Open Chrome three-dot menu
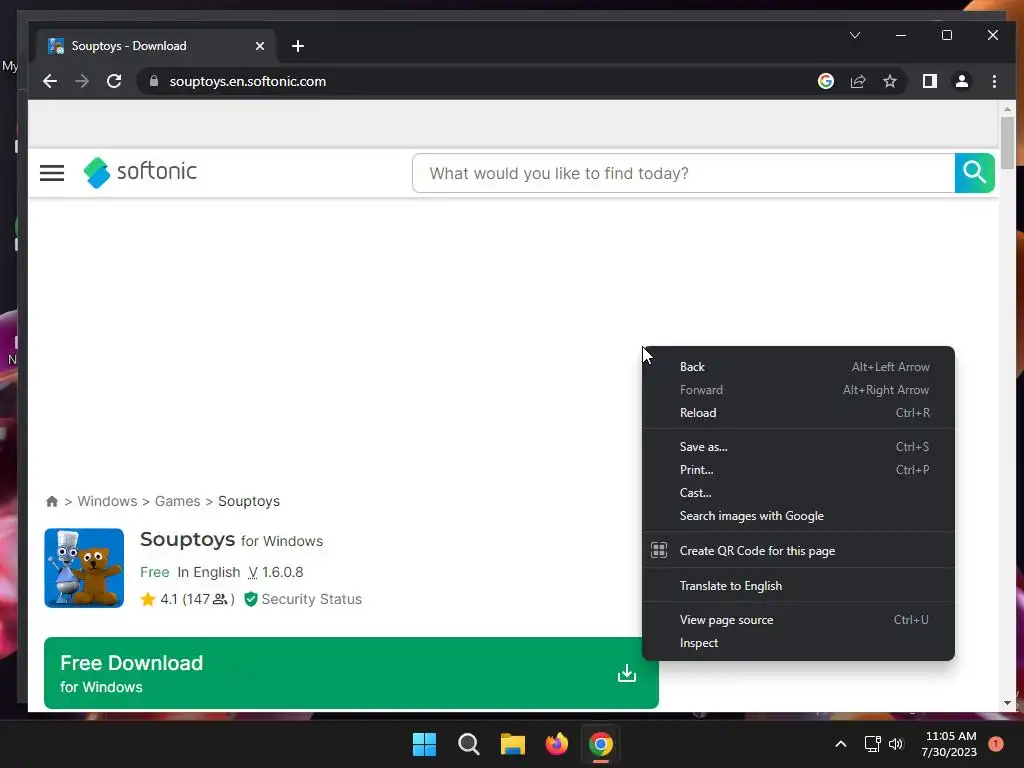Screen dimensions: 1024x768 point(994,81)
